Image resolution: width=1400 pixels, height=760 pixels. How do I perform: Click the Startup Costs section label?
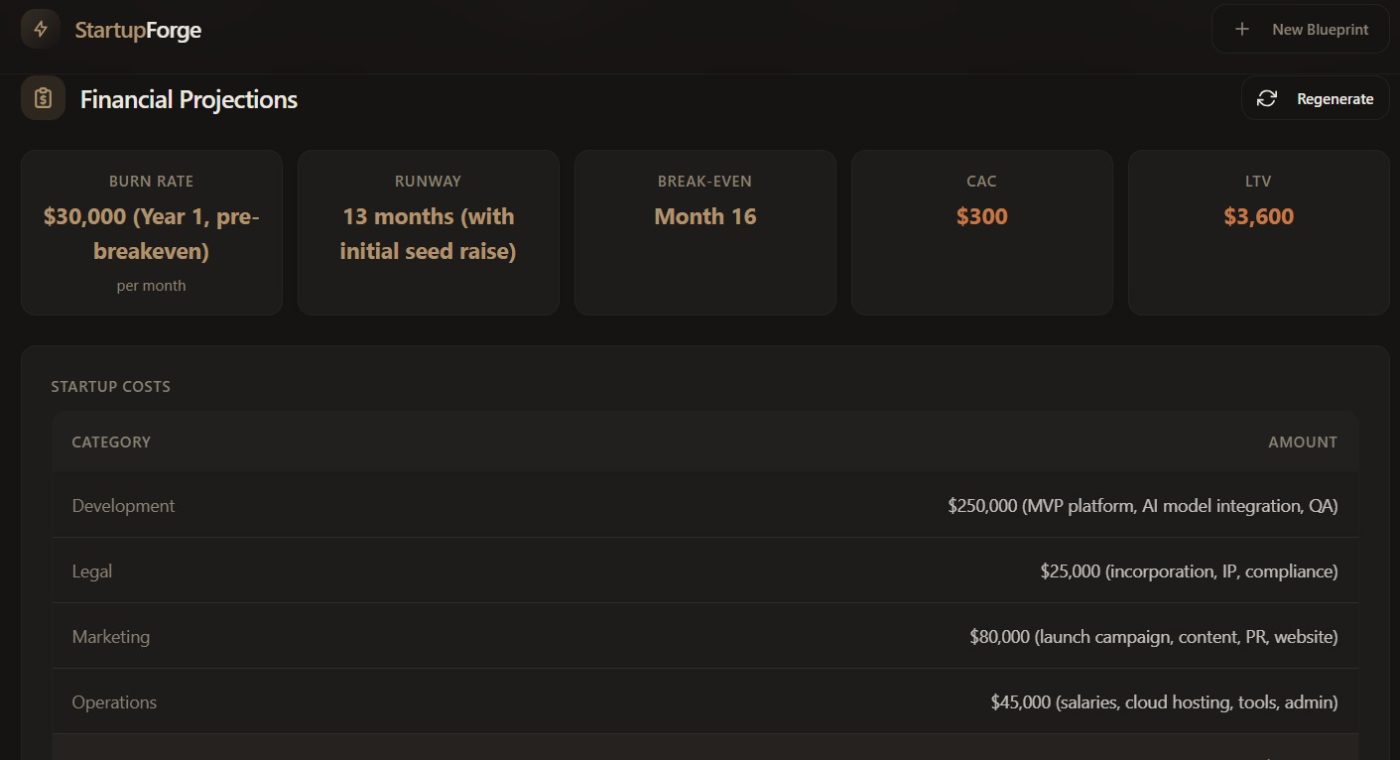(111, 386)
